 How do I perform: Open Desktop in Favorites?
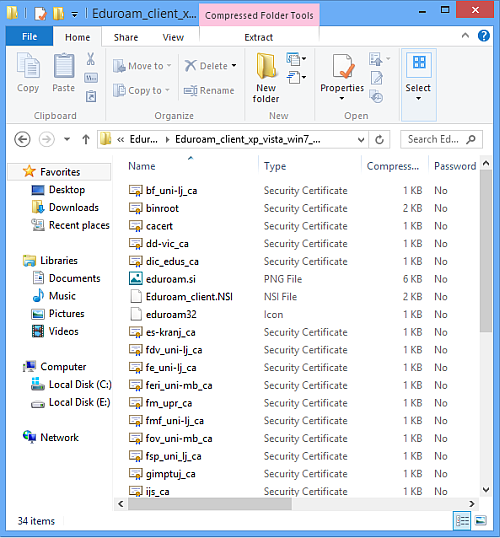pyautogui.click(x=58, y=190)
